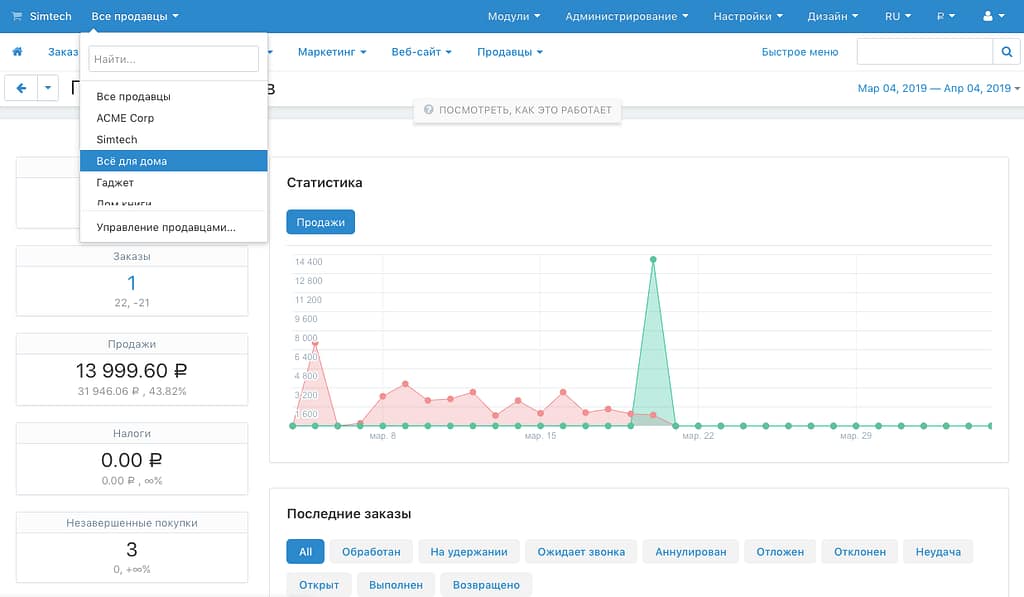Open the date range picker Мар 04 — Апр 04
1024x597 pixels.
935,88
